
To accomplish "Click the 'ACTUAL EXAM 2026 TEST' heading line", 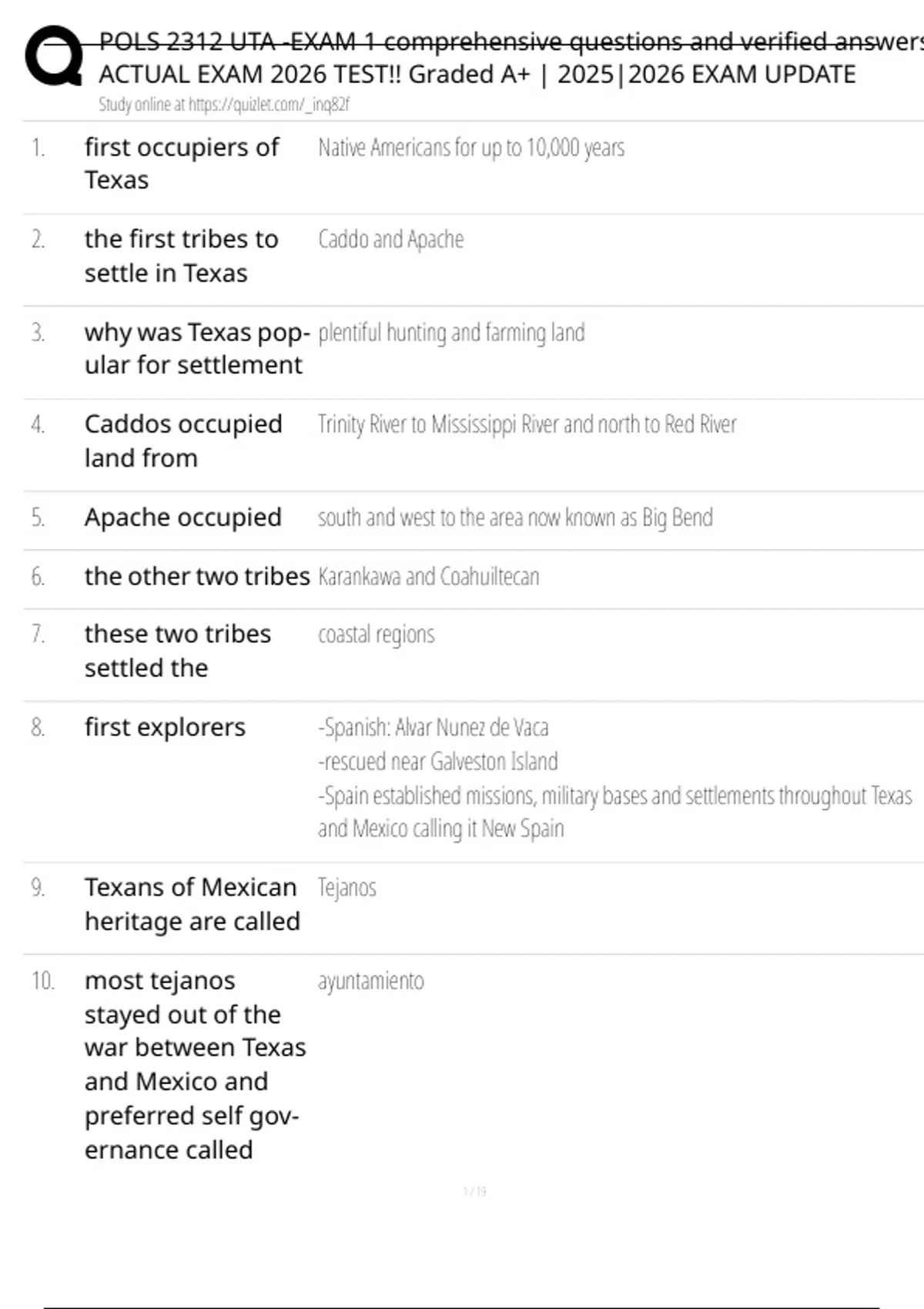I will click(477, 75).
